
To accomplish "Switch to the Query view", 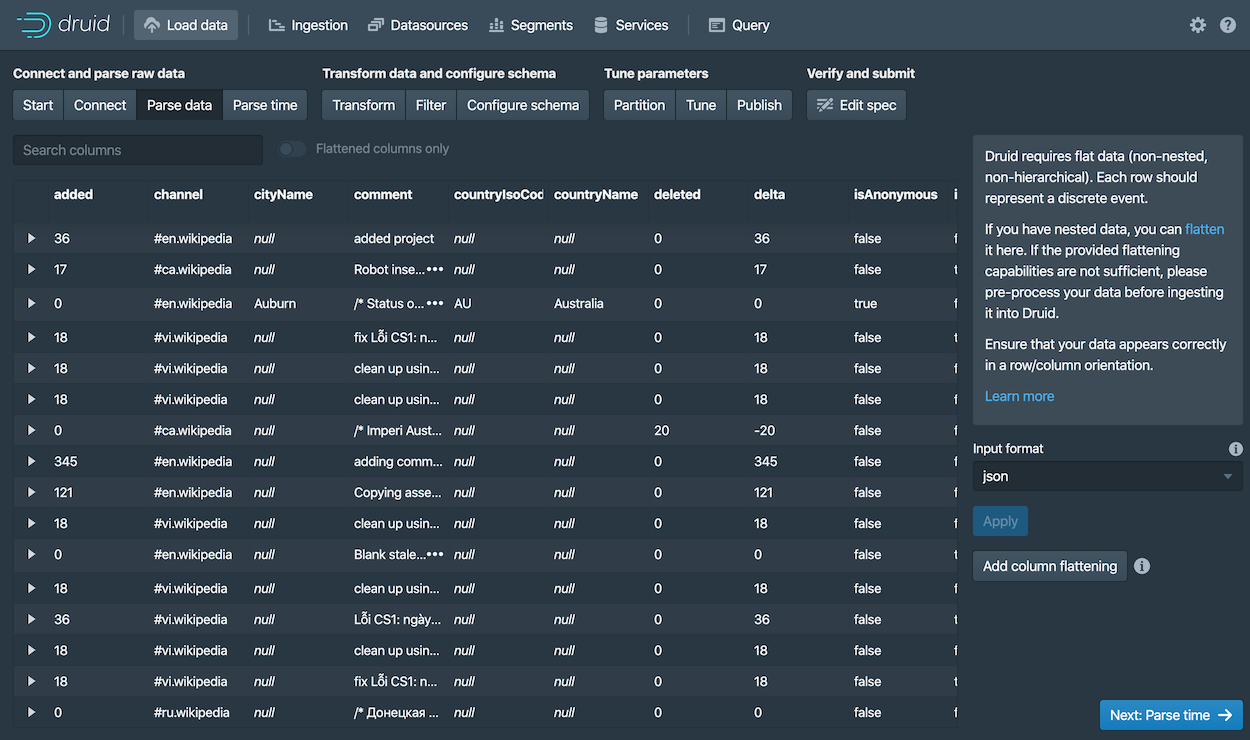I will coord(738,25).
